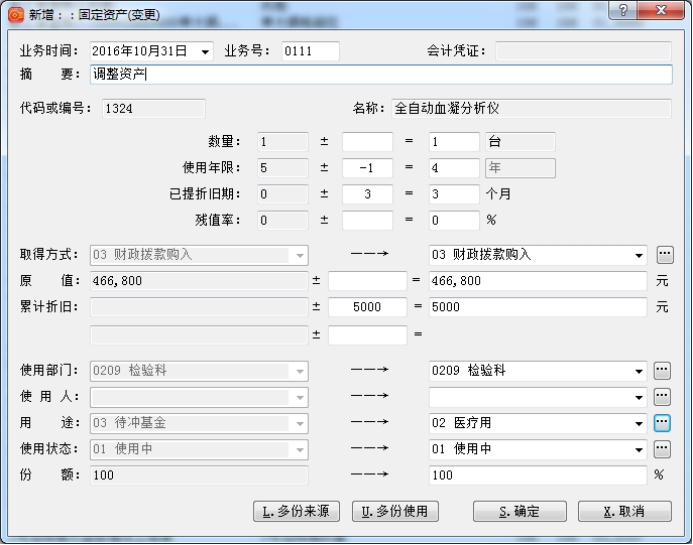Click the 数量 adjustment input field
Viewport: 693px width, 545px height.
click(367, 142)
